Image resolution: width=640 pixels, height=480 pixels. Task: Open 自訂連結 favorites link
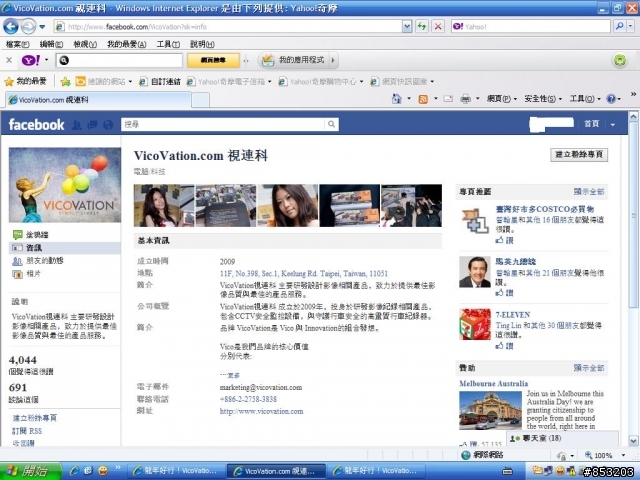(160, 82)
